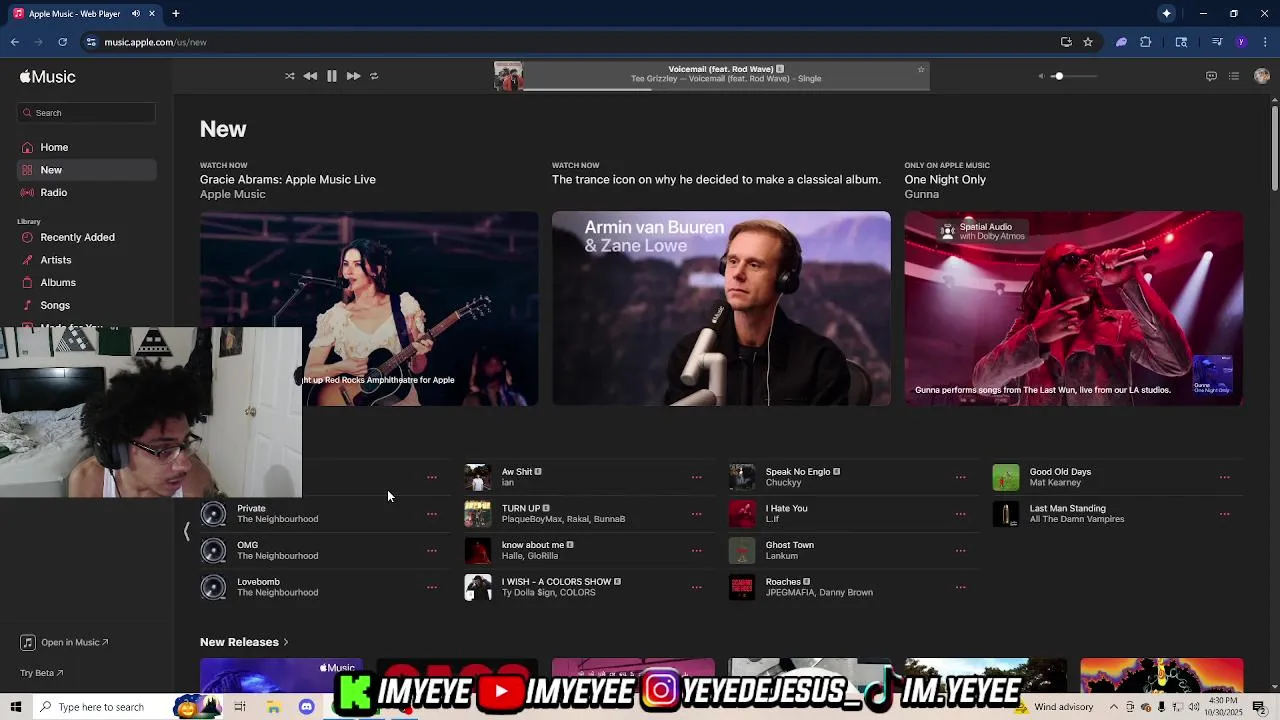
Task: Mute using the volume speaker icon
Action: pyautogui.click(x=1041, y=76)
